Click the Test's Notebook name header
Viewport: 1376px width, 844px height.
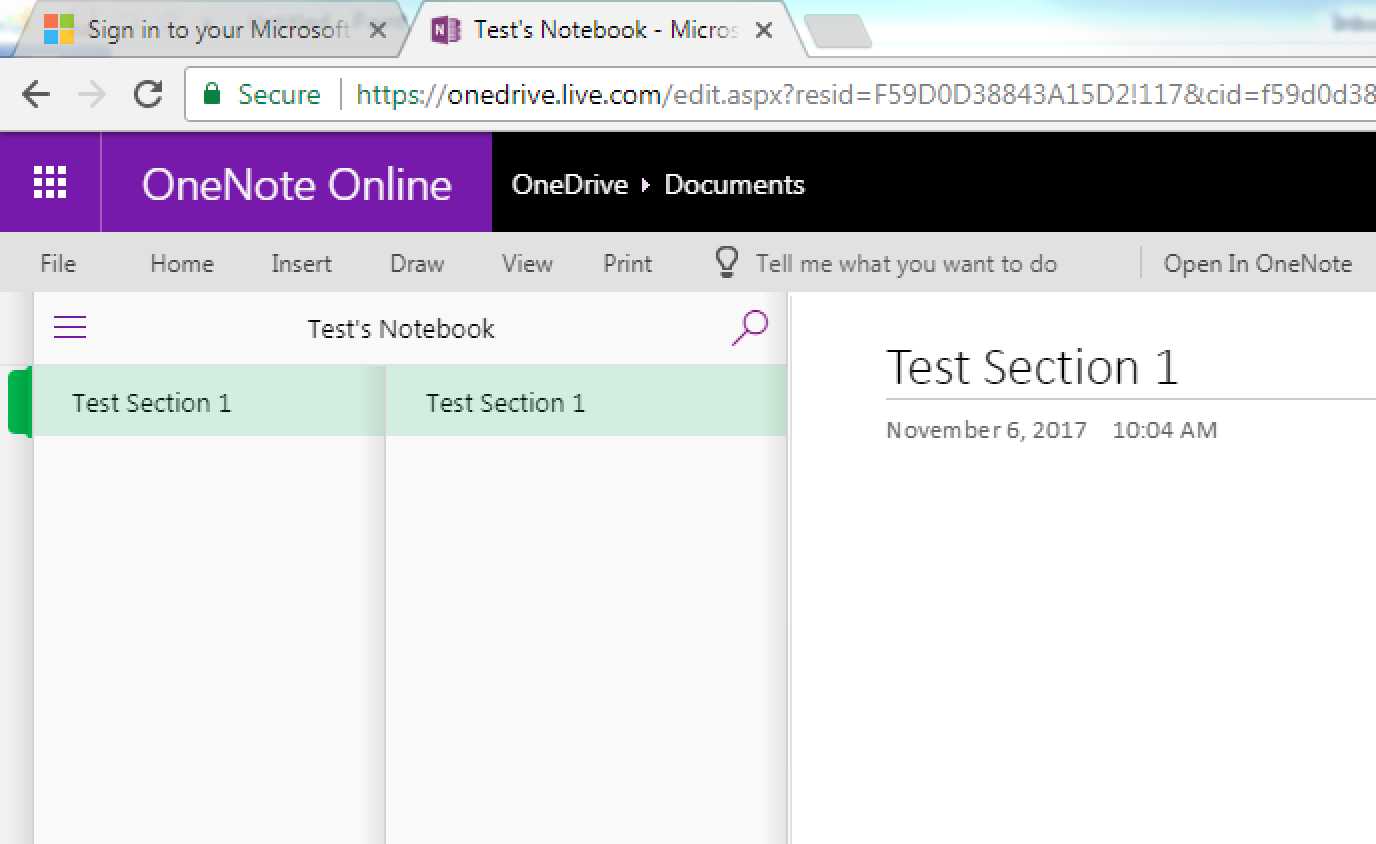pos(401,328)
